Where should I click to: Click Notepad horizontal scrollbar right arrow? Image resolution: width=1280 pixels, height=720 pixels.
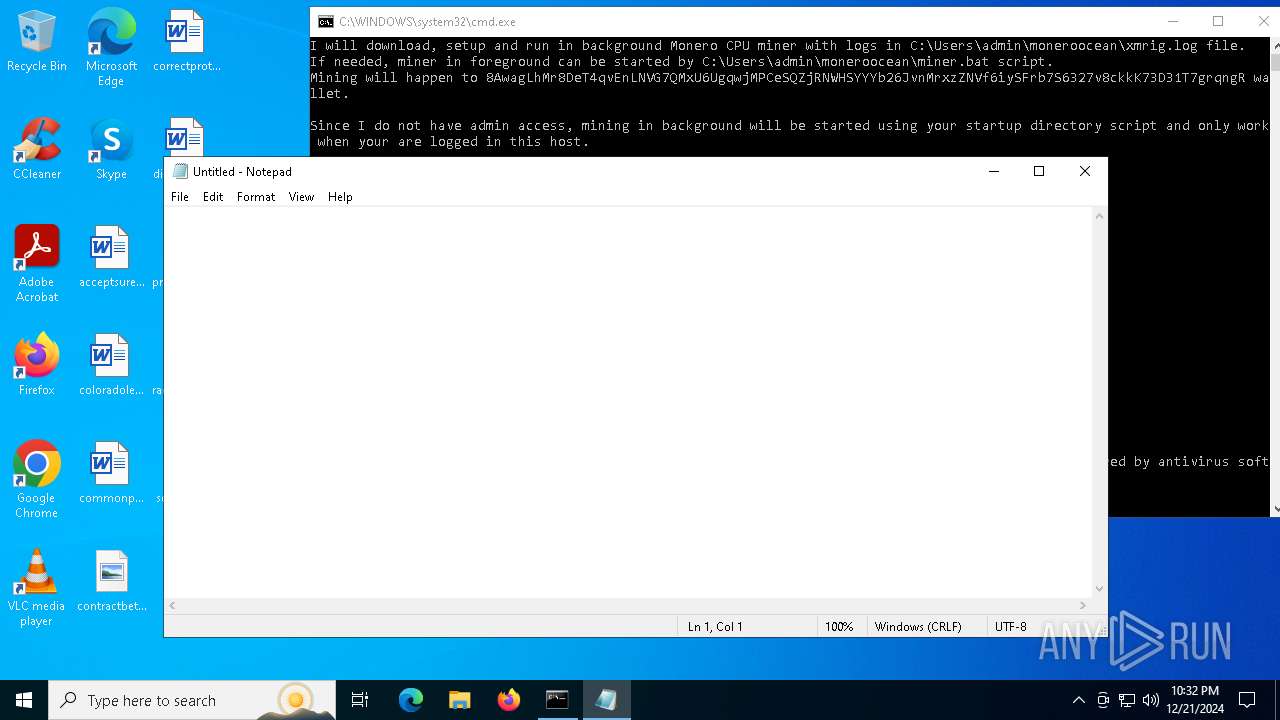click(x=1083, y=605)
